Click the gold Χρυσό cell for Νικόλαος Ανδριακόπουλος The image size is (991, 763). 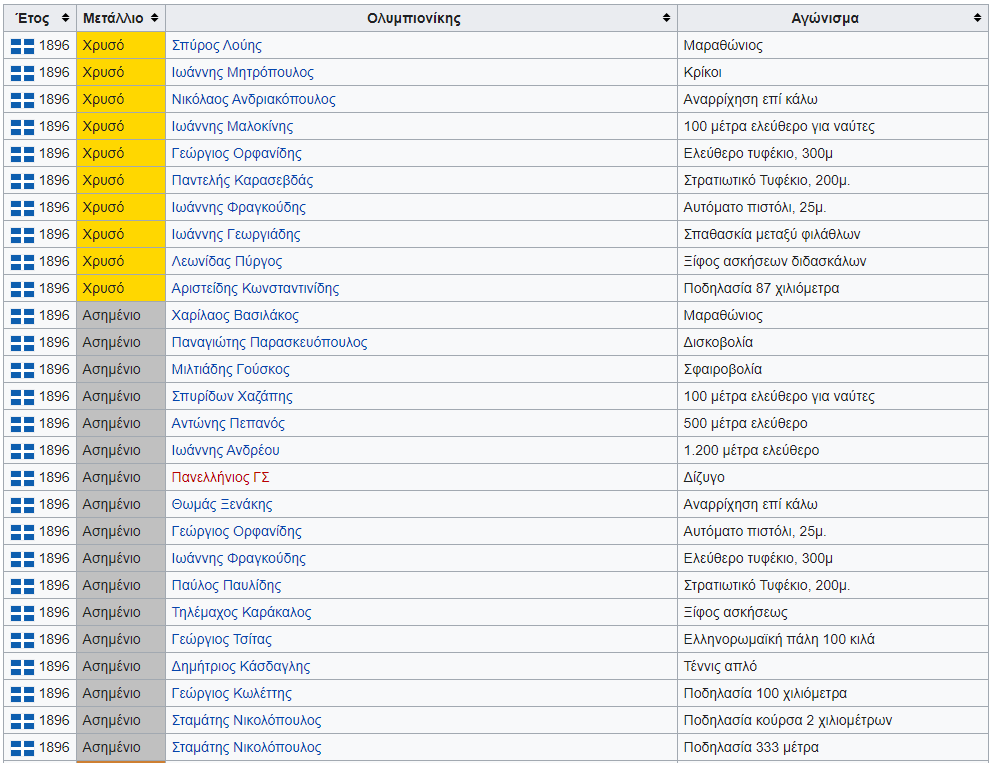point(120,100)
